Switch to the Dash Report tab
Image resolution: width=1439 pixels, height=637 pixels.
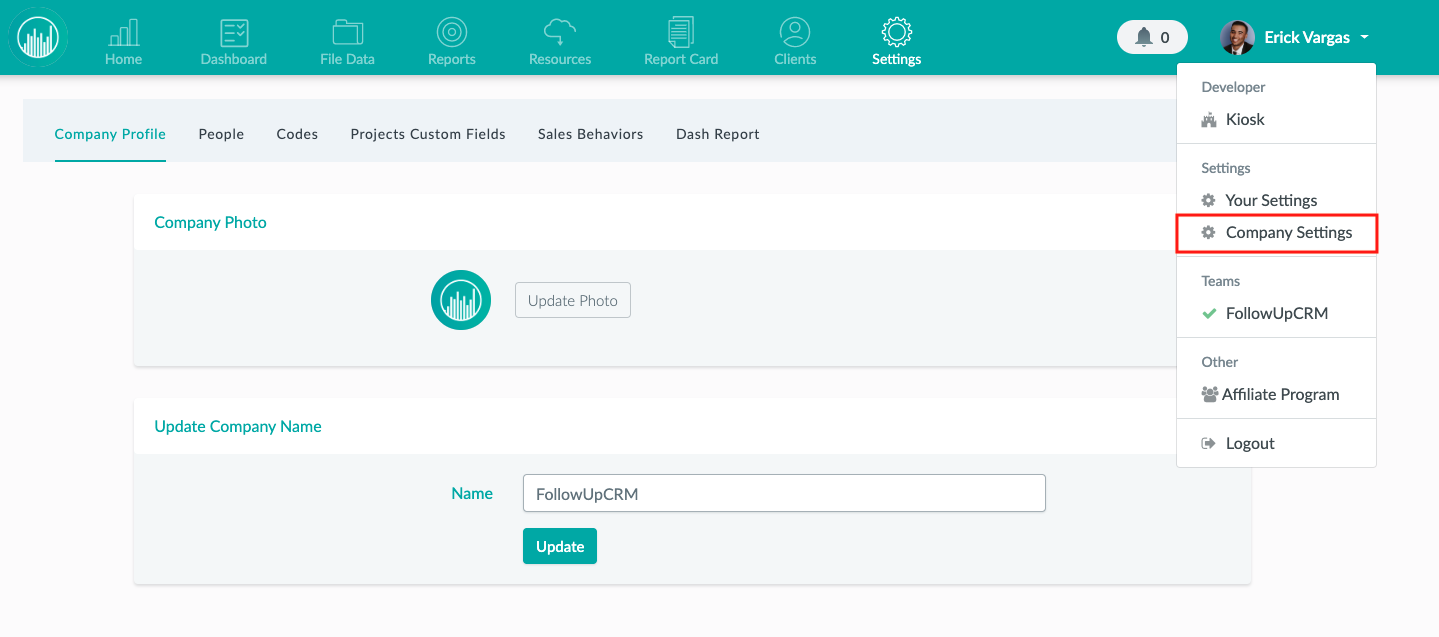(717, 134)
